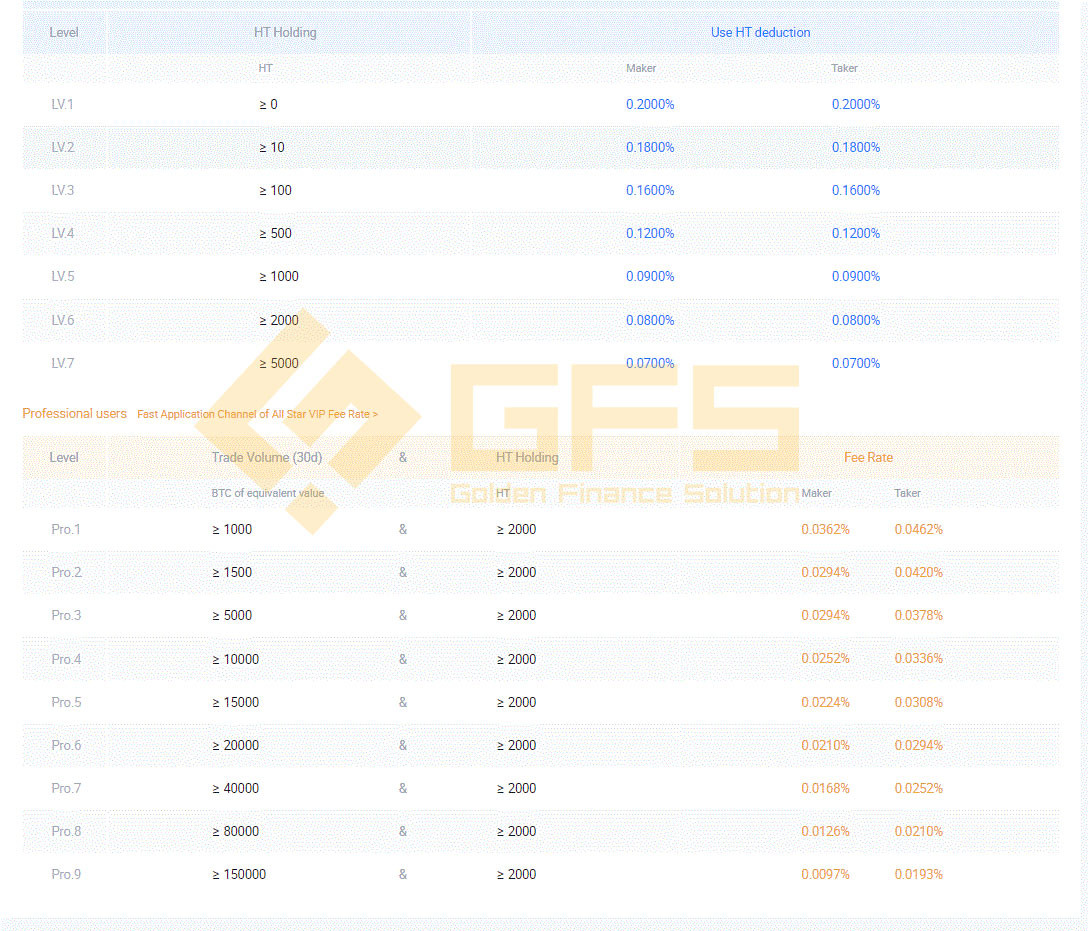Select the LV.7 level label
The width and height of the screenshot is (1089, 931).
[x=63, y=363]
